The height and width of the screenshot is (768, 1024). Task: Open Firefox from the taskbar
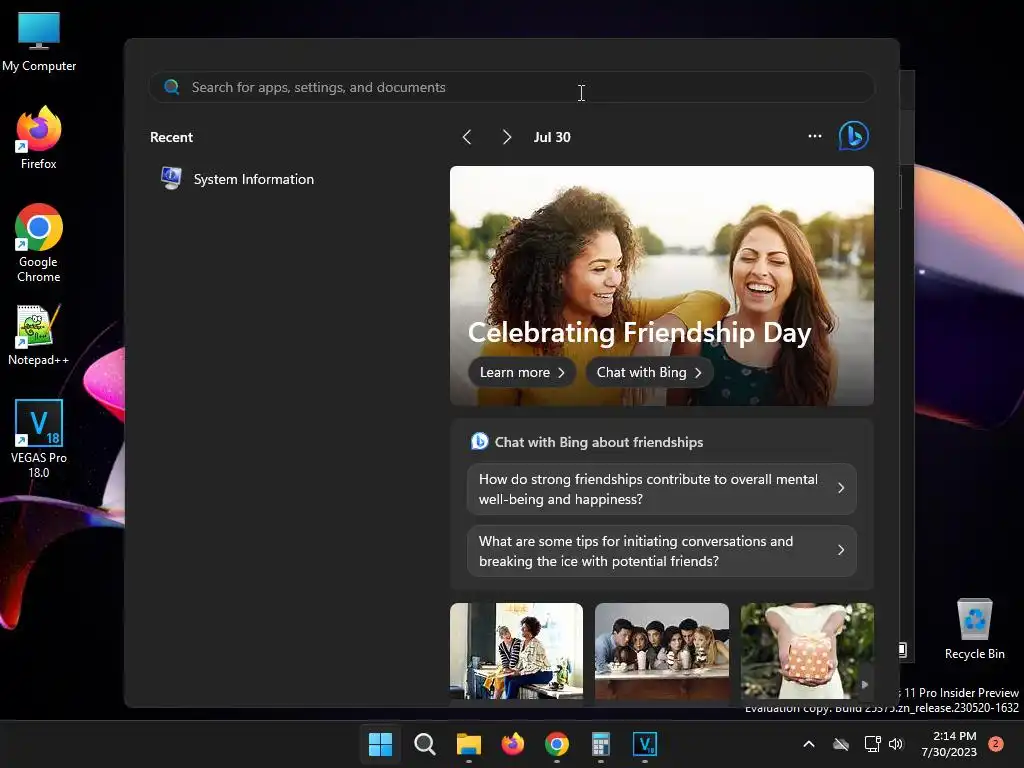pos(513,744)
